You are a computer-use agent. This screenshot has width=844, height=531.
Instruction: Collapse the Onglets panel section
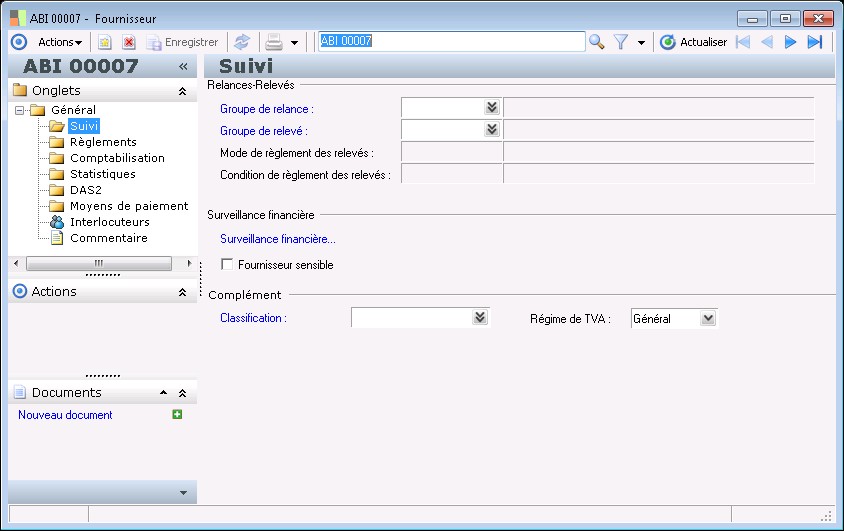(182, 91)
